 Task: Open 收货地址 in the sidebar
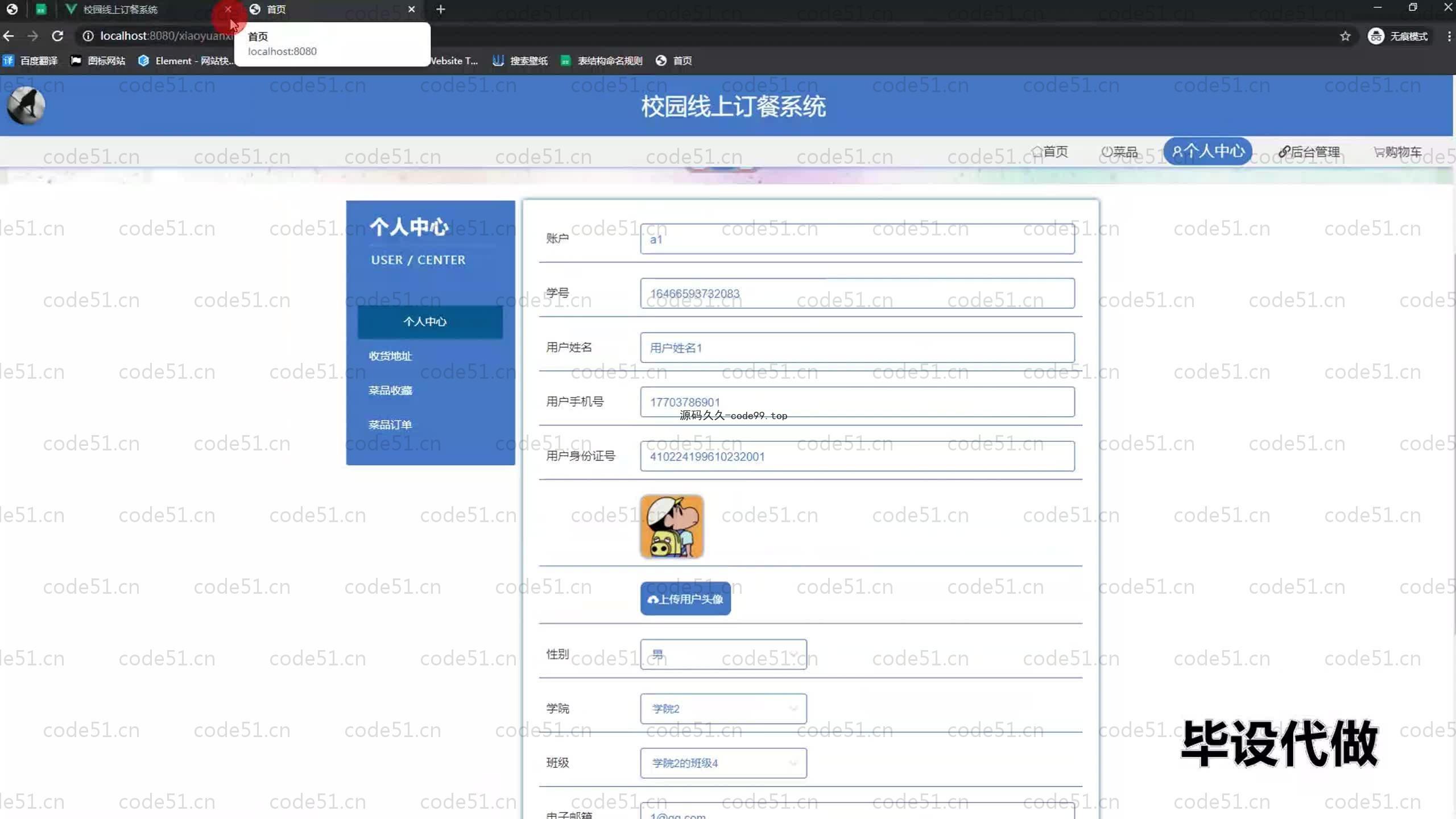(x=390, y=356)
